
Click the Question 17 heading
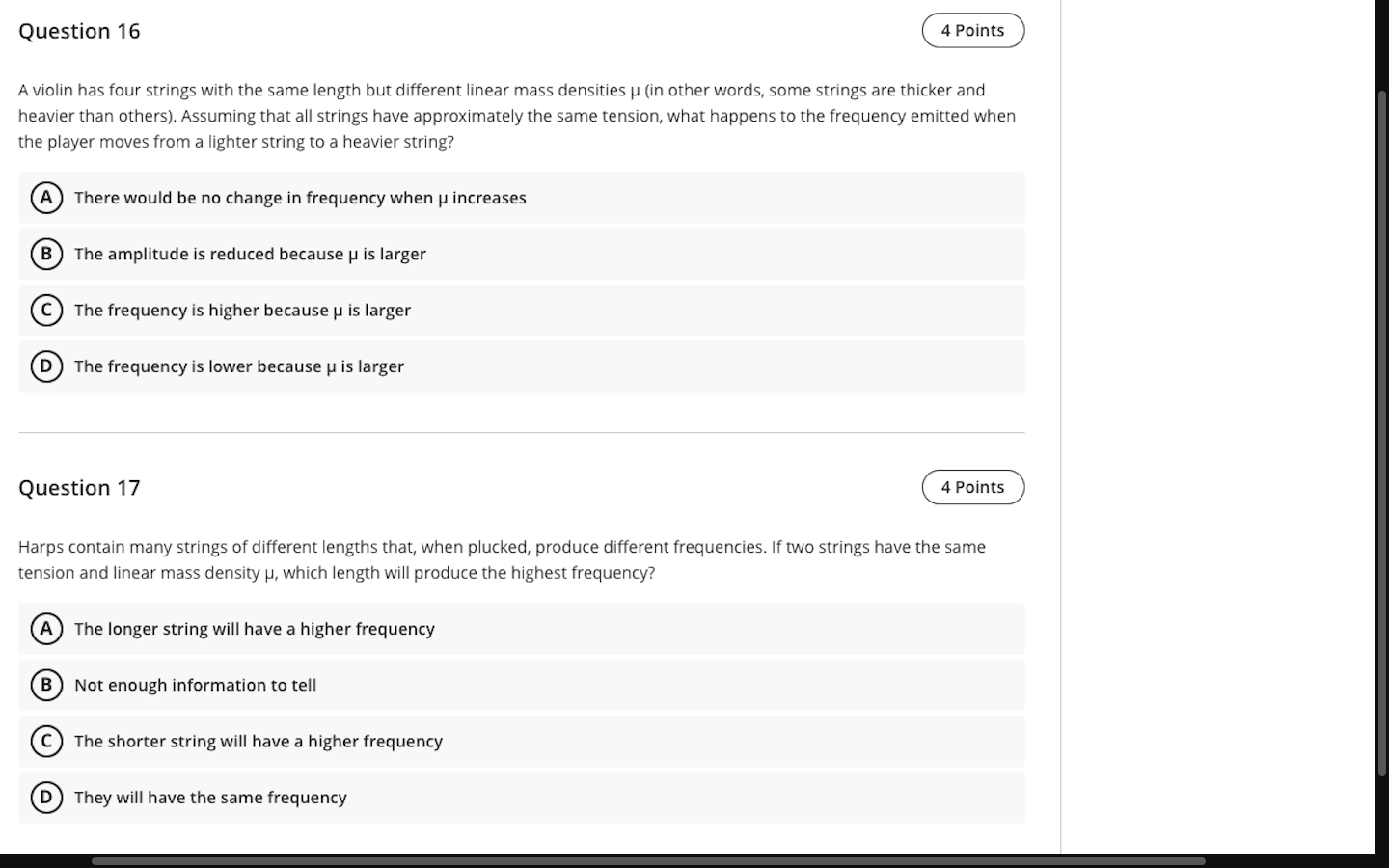[x=79, y=488]
